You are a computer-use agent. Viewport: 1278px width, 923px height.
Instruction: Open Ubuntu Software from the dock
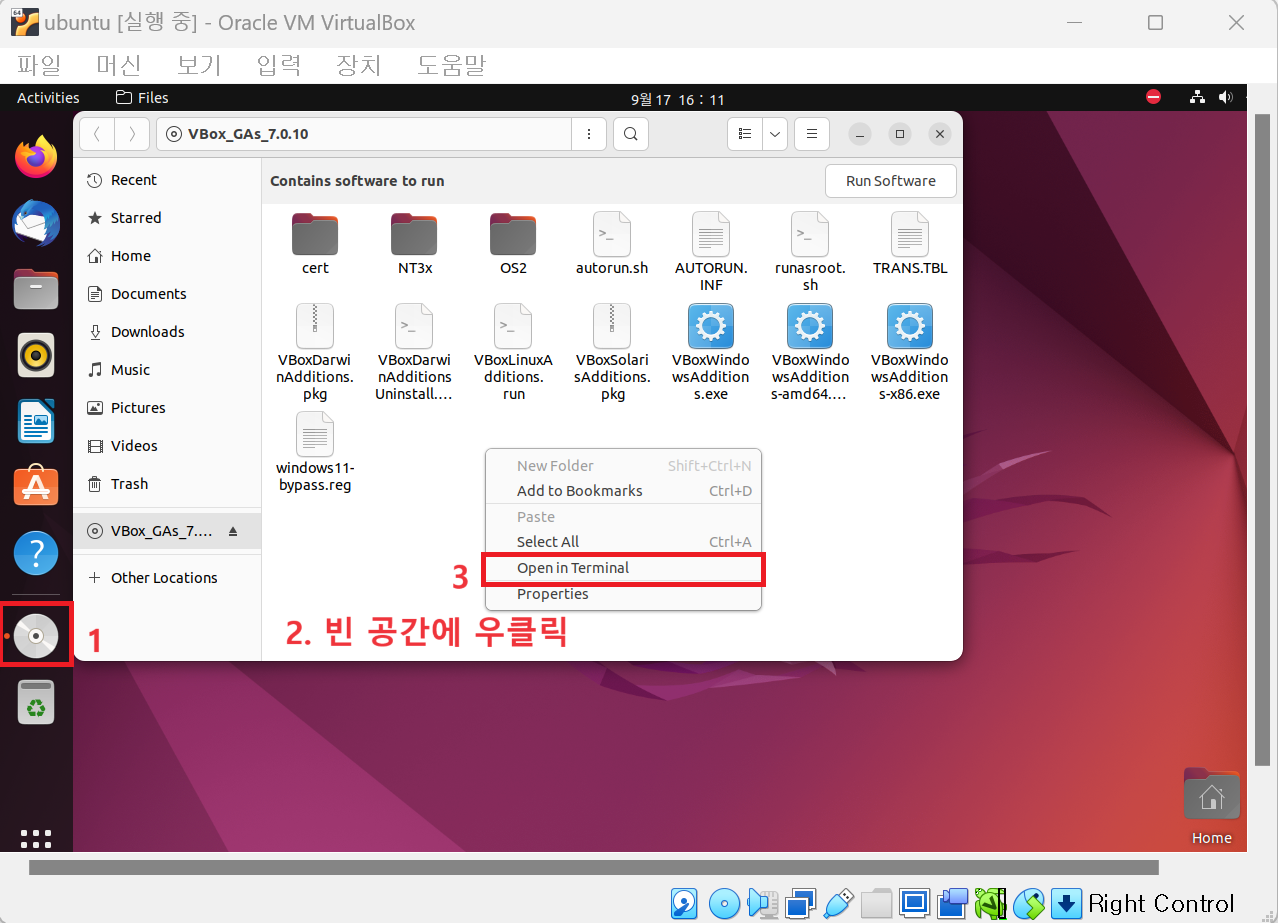(36, 487)
